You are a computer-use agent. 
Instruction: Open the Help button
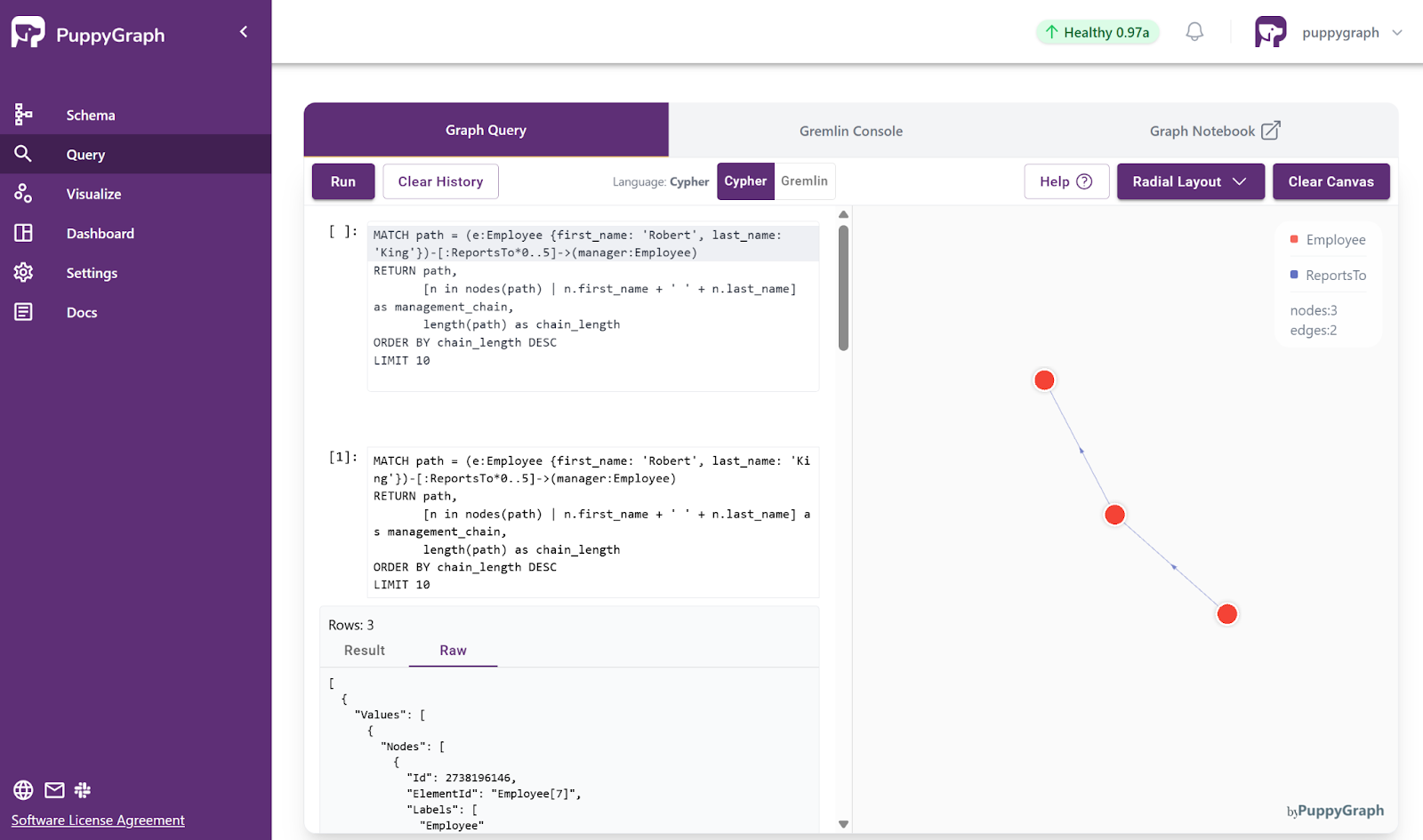pos(1066,181)
